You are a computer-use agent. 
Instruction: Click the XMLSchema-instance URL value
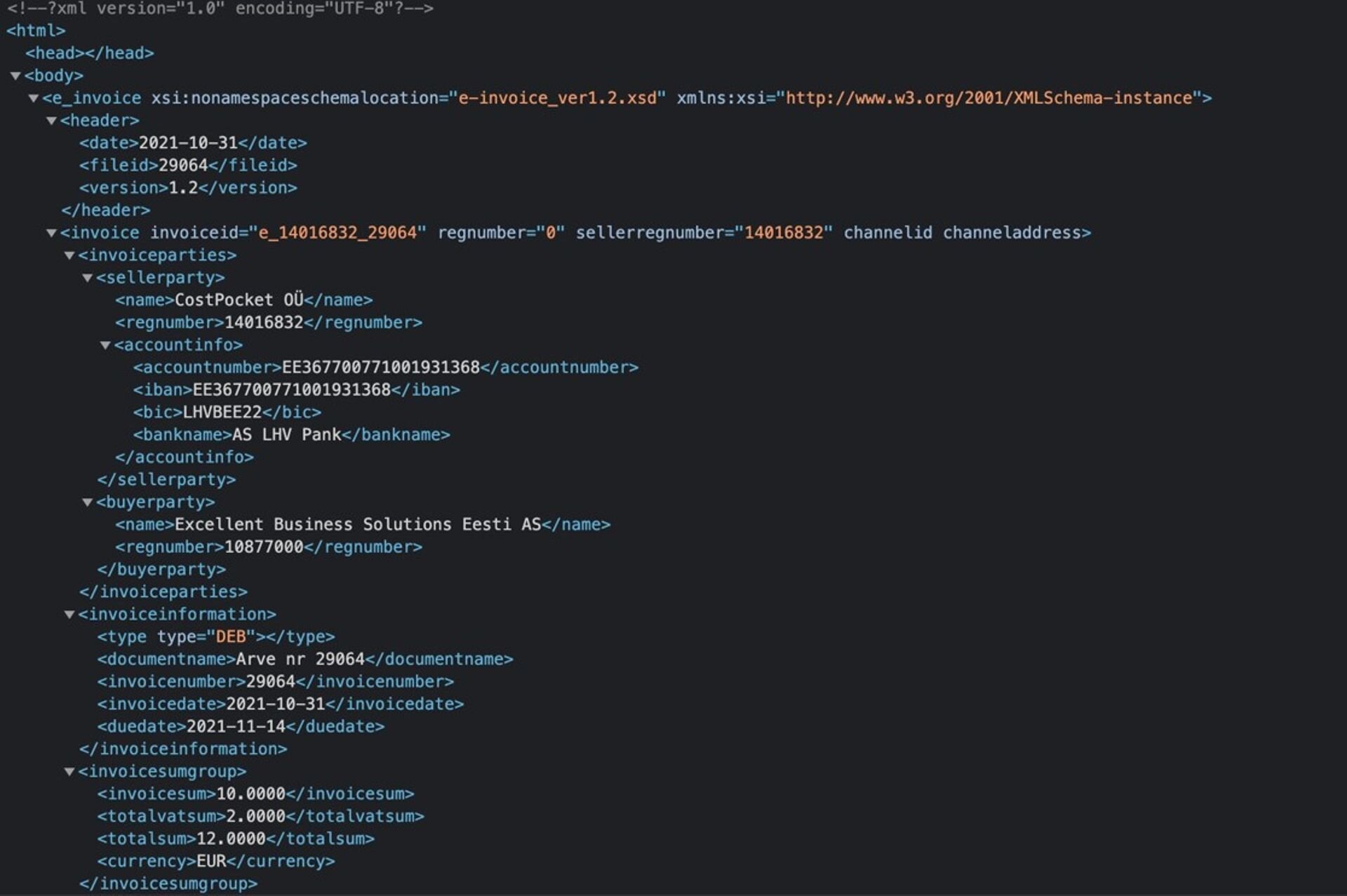(988, 98)
